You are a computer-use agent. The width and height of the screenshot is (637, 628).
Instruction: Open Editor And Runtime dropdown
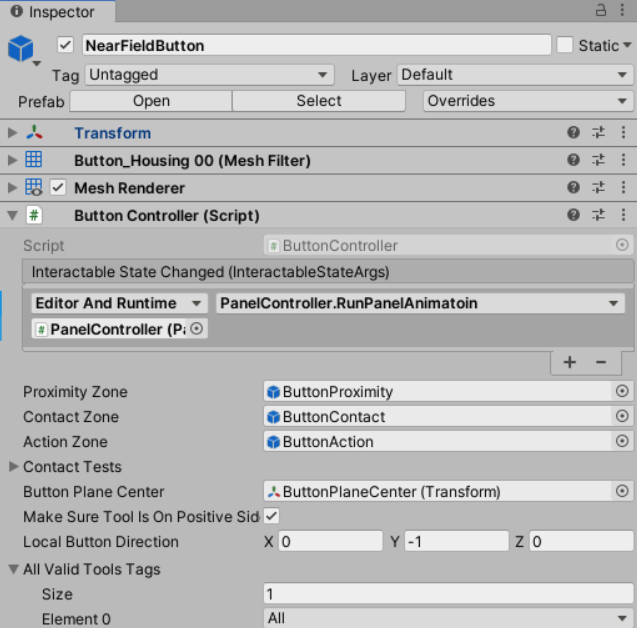point(119,303)
